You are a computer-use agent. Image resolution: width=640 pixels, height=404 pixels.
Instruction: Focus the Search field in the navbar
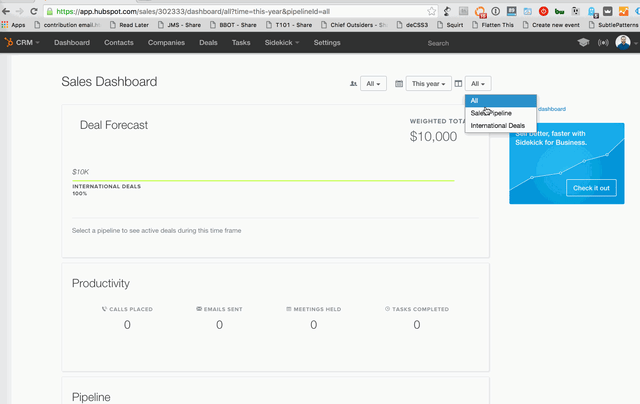[439, 43]
